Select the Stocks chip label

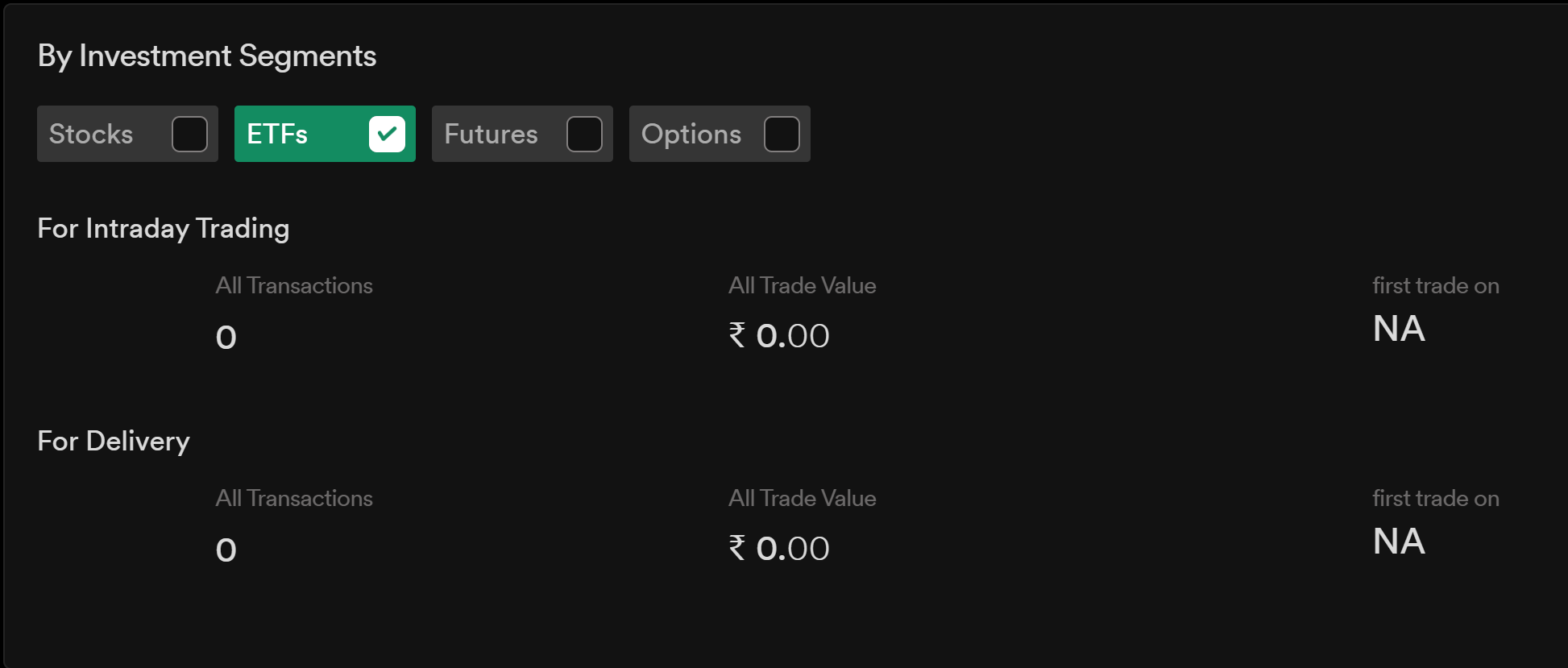pyautogui.click(x=91, y=134)
